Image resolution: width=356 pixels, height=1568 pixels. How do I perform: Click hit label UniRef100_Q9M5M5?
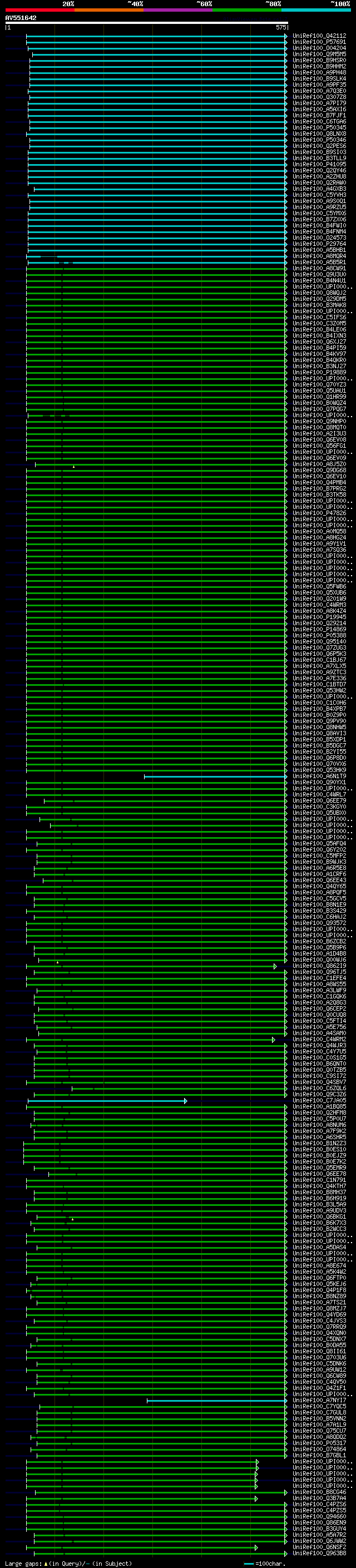point(319,54)
